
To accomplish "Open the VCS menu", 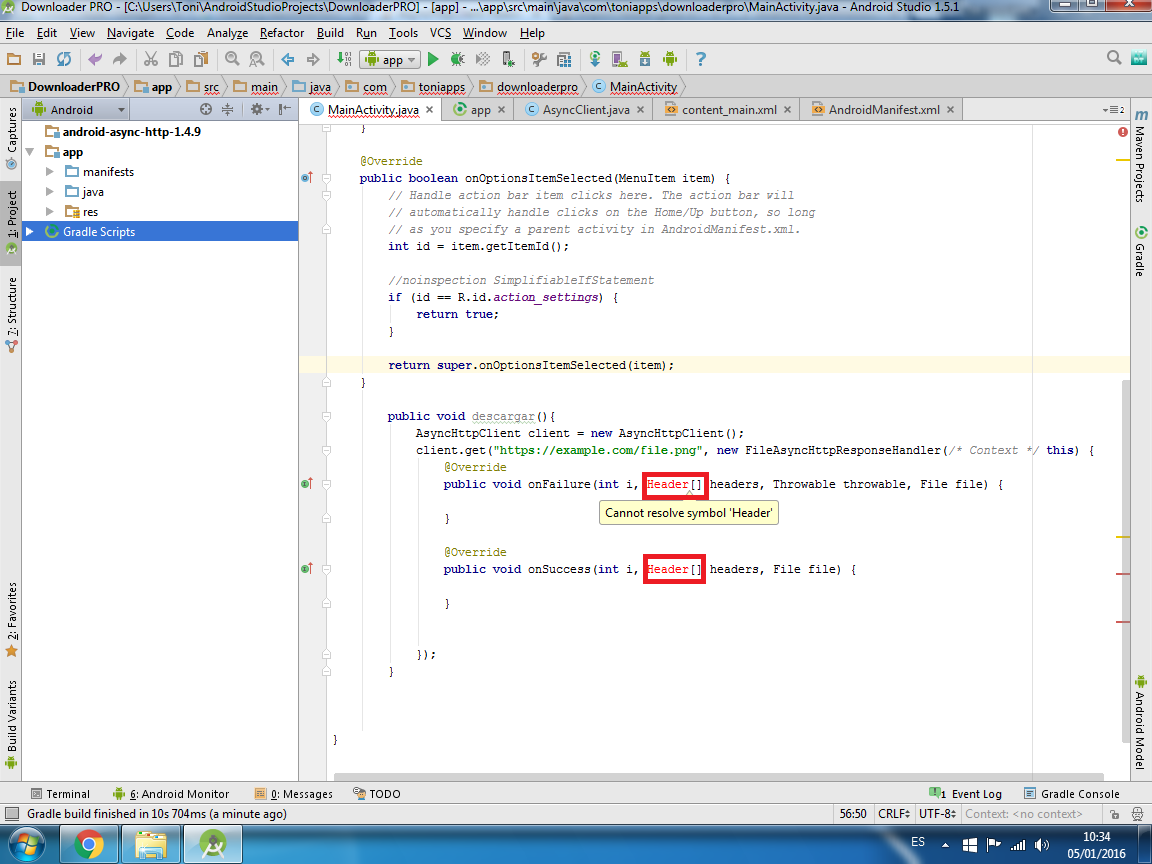I will pyautogui.click(x=440, y=33).
